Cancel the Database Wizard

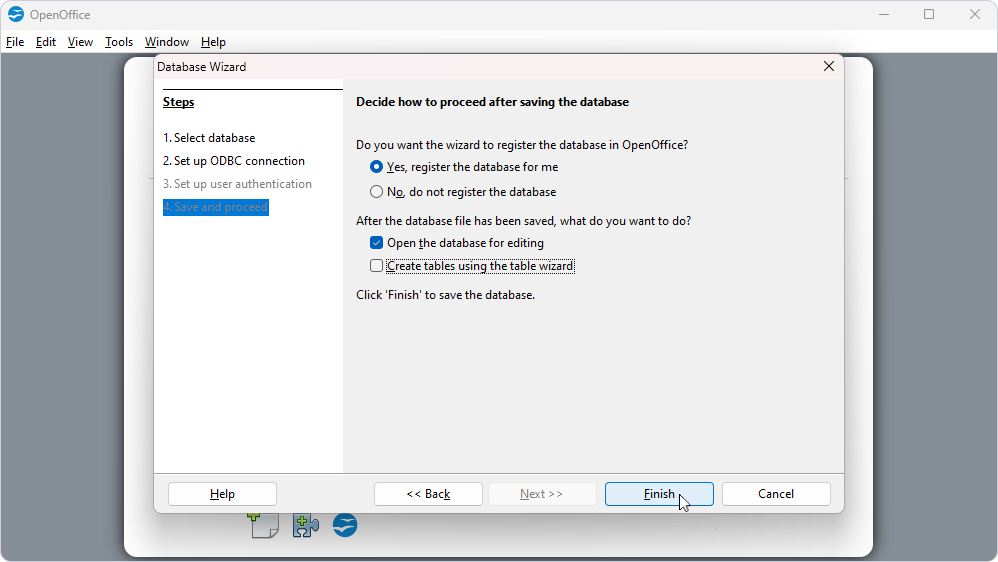(776, 494)
